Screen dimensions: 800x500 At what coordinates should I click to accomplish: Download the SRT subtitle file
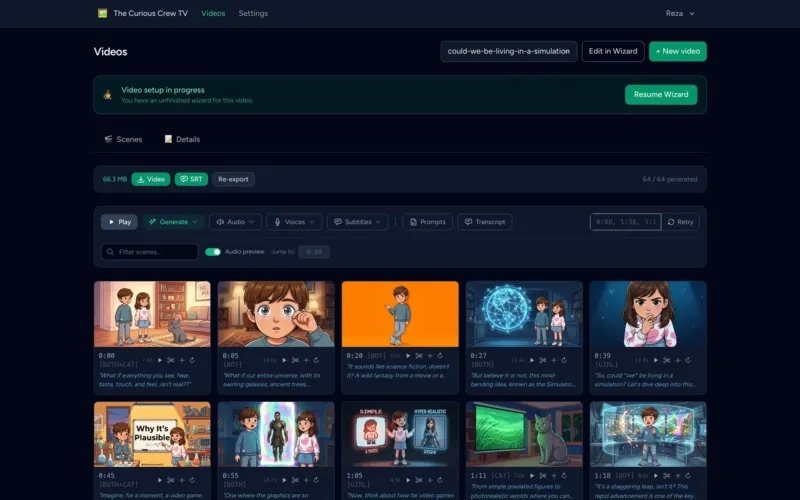191,179
